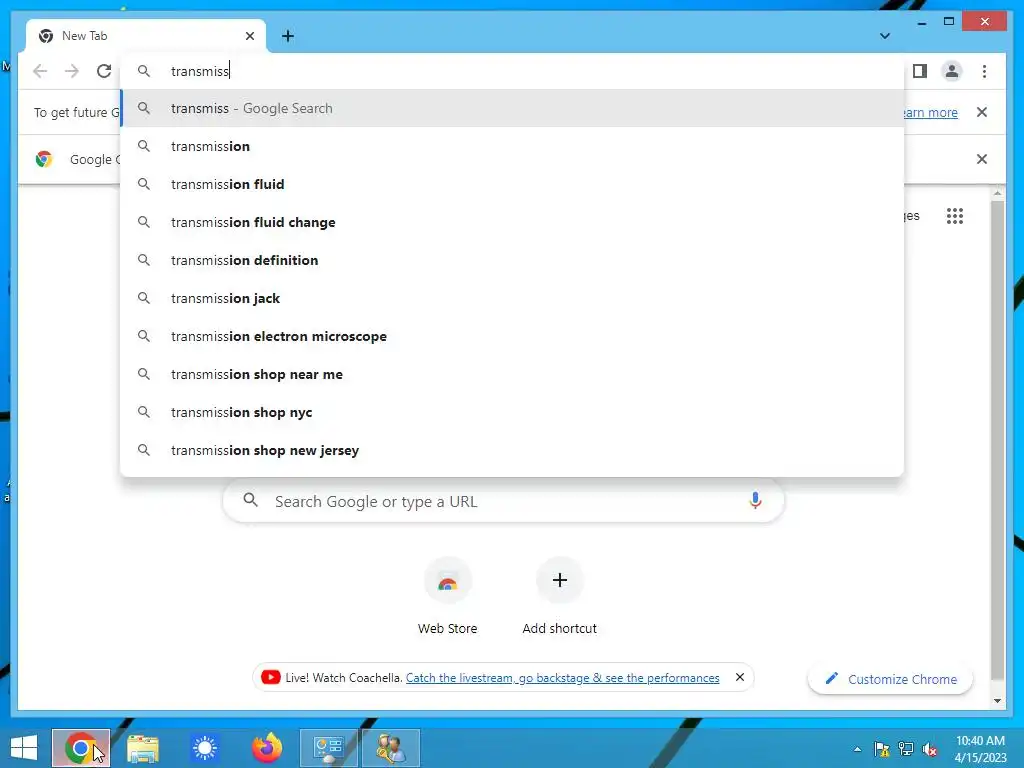The image size is (1024, 768).
Task: Select 'transmission shop new jersey' suggestion
Action: [512, 450]
